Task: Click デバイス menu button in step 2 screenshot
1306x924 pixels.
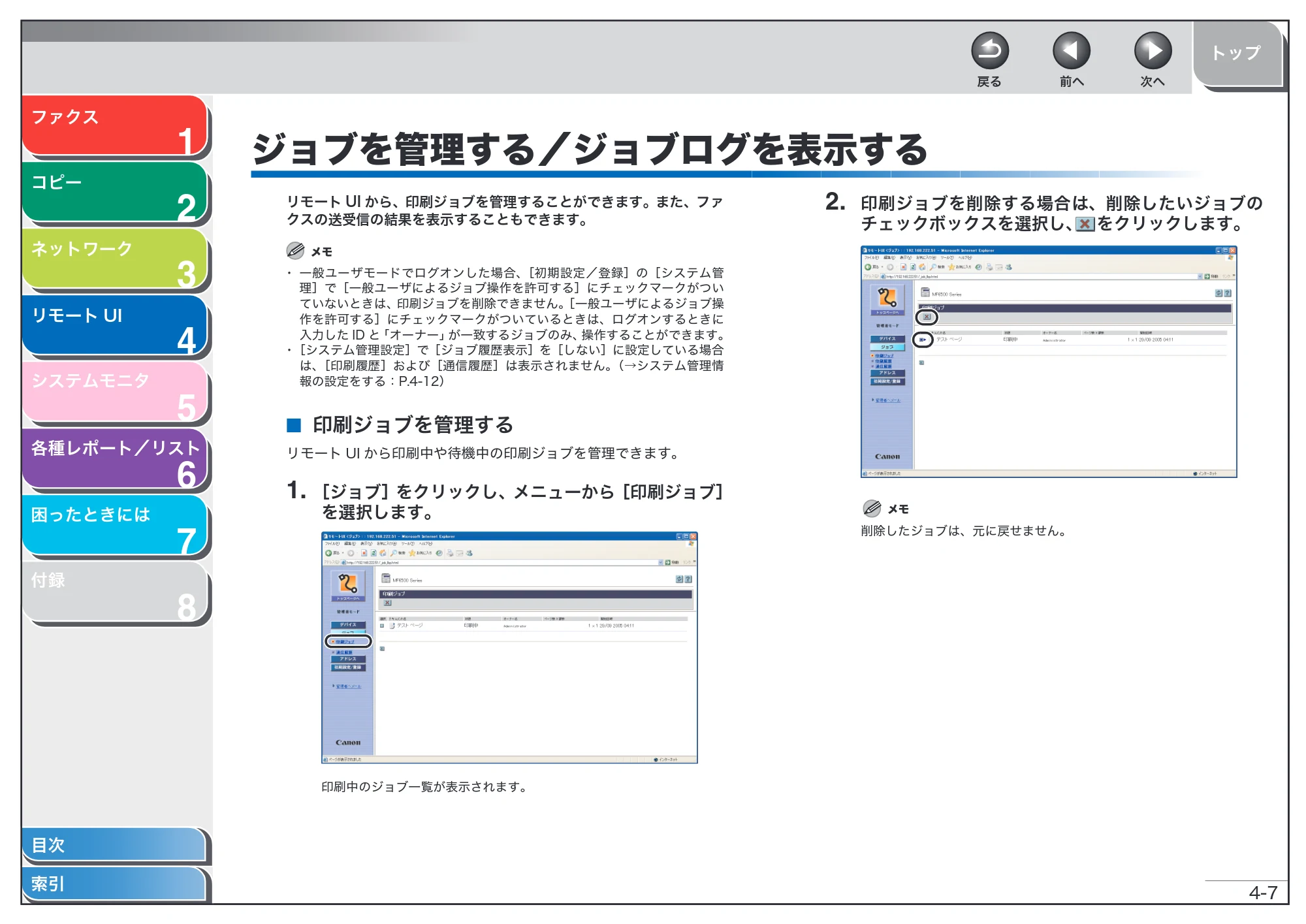Action: tap(887, 339)
